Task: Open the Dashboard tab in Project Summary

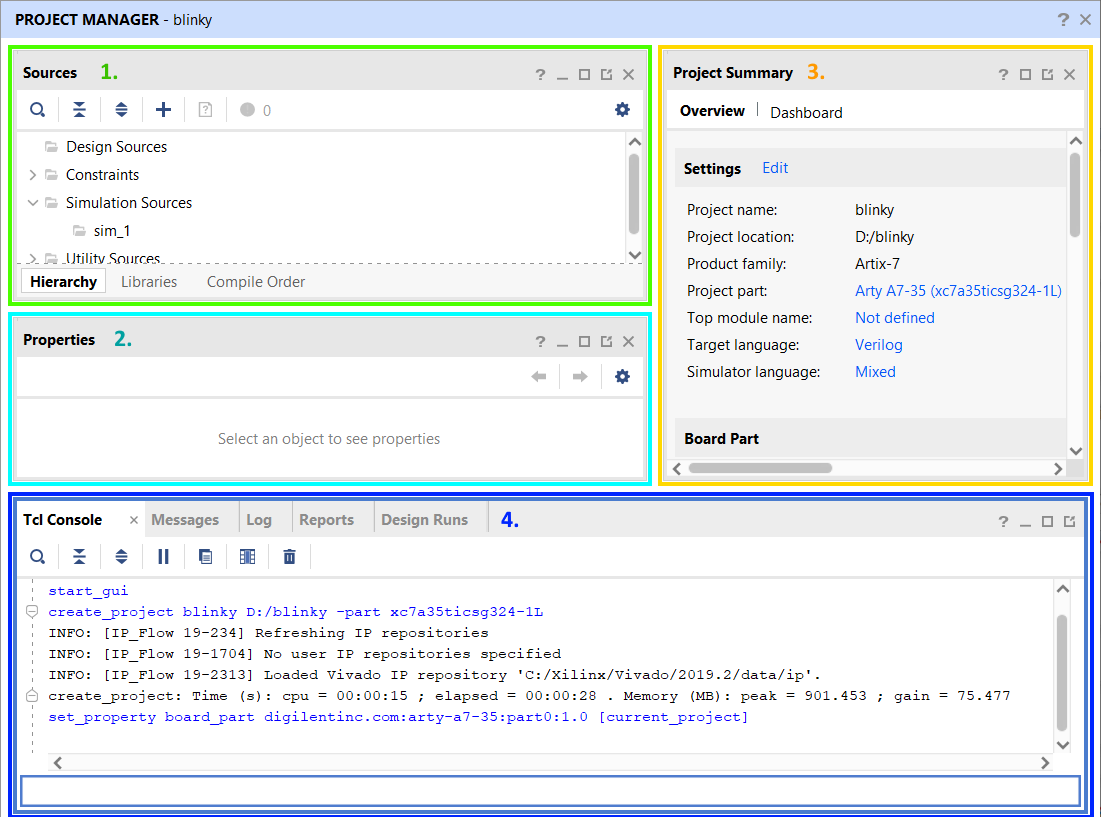Action: (x=806, y=112)
